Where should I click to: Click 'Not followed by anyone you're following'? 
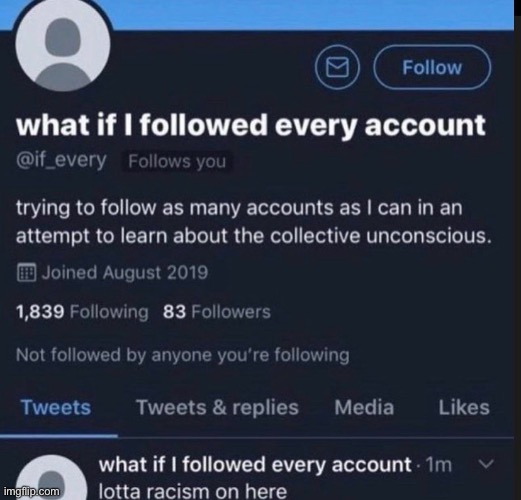tap(183, 355)
